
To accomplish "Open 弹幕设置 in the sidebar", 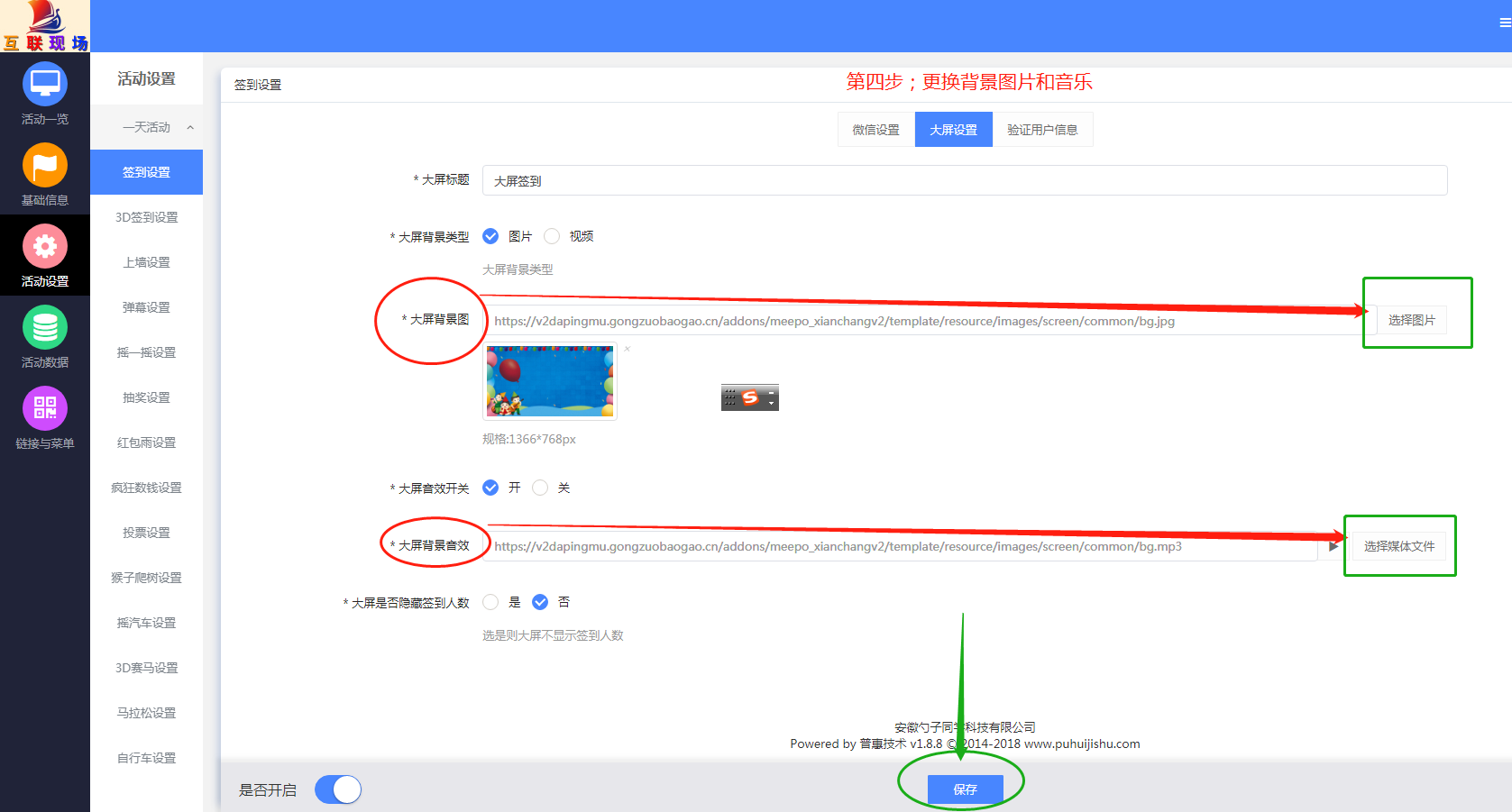I will 146,307.
